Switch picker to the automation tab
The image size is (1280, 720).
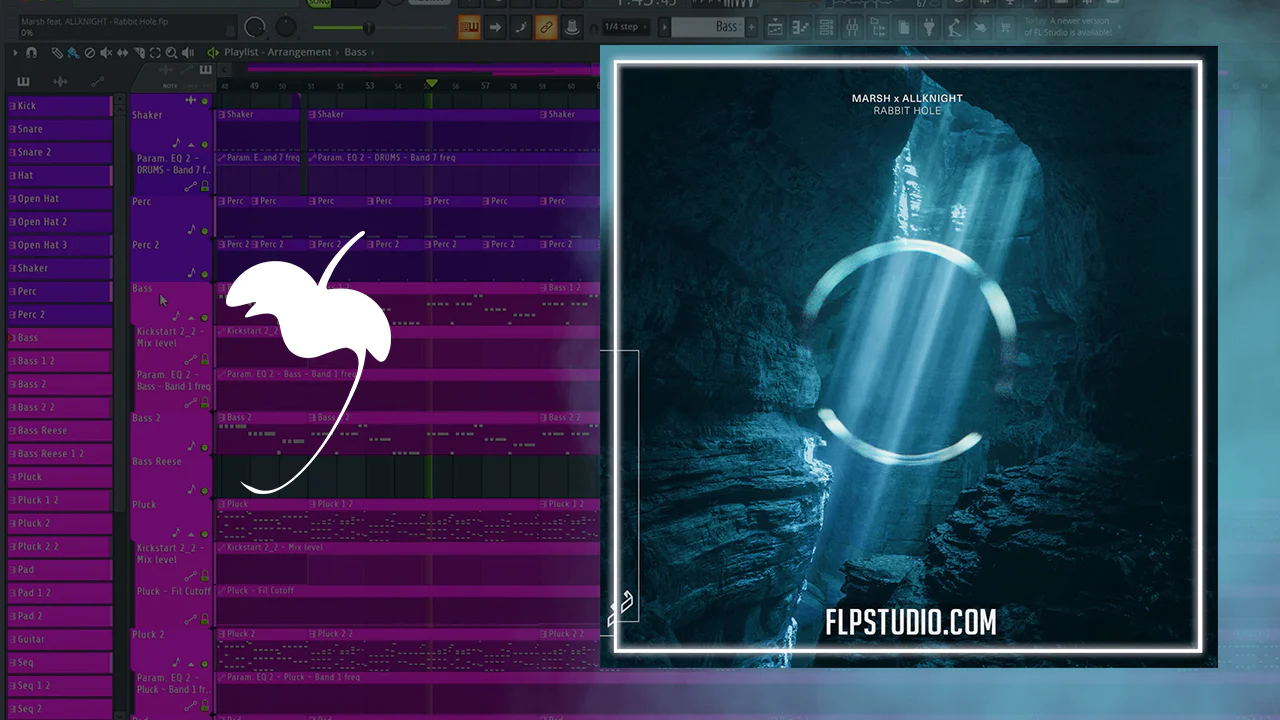point(97,81)
